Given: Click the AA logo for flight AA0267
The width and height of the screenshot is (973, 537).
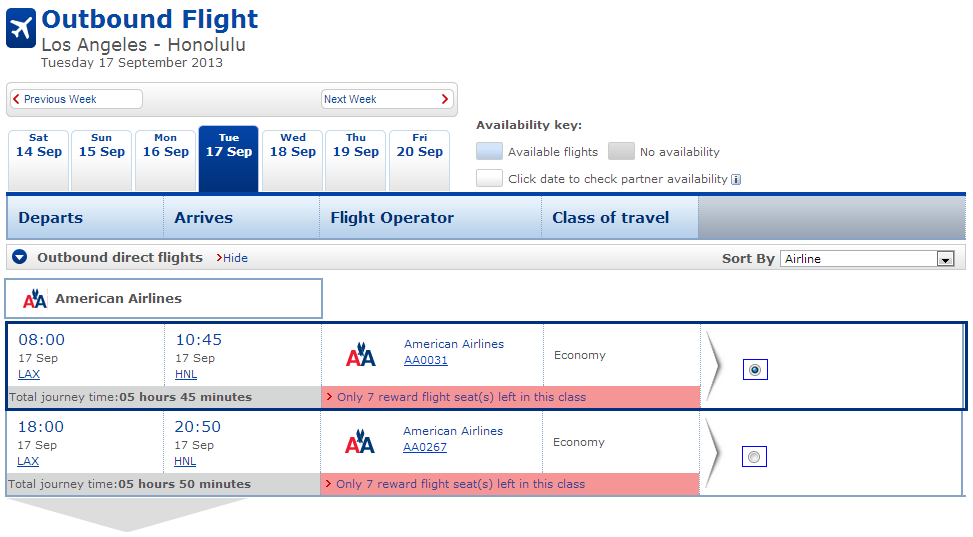Looking at the screenshot, I should tap(360, 442).
